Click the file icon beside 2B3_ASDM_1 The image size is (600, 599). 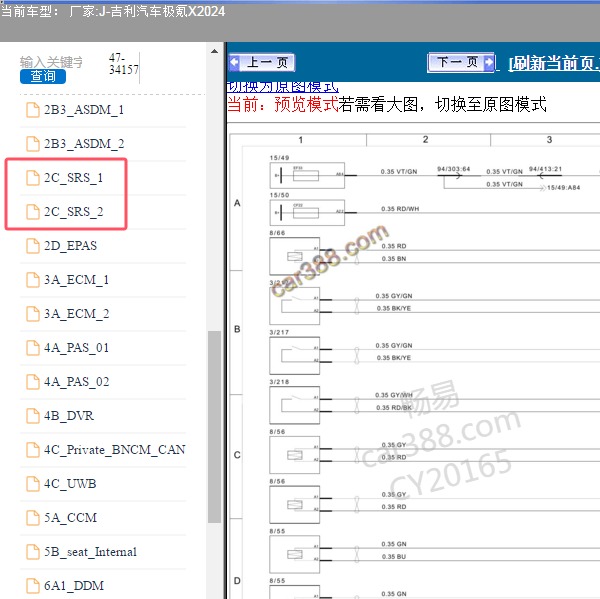click(33, 110)
